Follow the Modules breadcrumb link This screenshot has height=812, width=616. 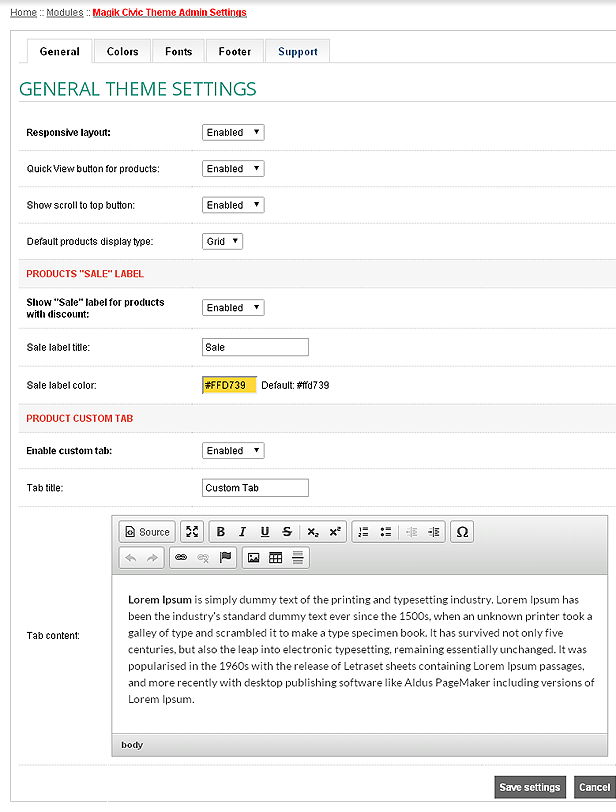(65, 12)
